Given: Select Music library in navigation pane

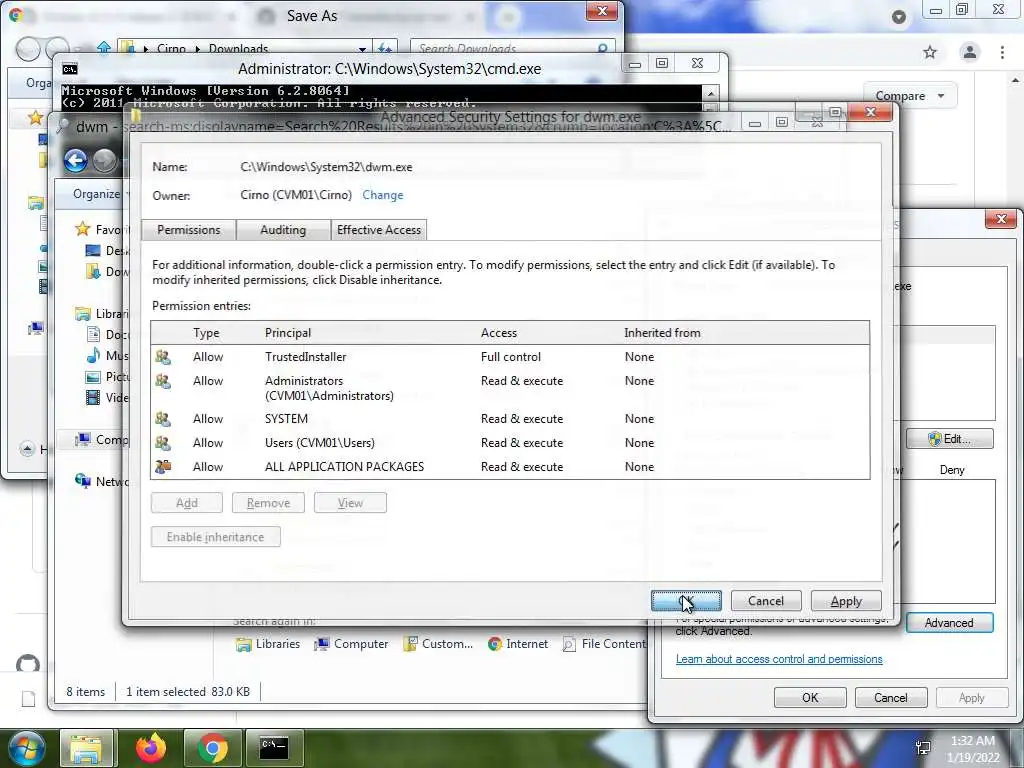Looking at the screenshot, I should (x=108, y=355).
